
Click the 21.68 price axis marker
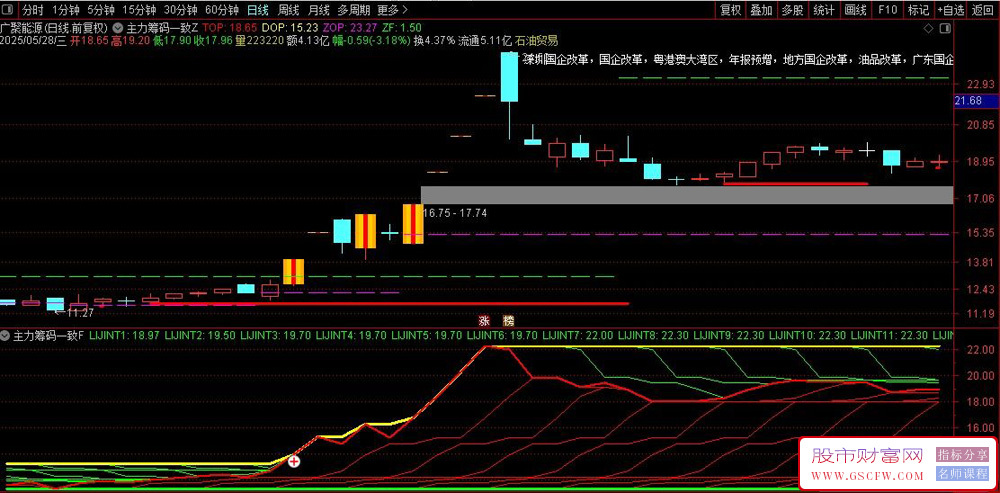click(968, 101)
